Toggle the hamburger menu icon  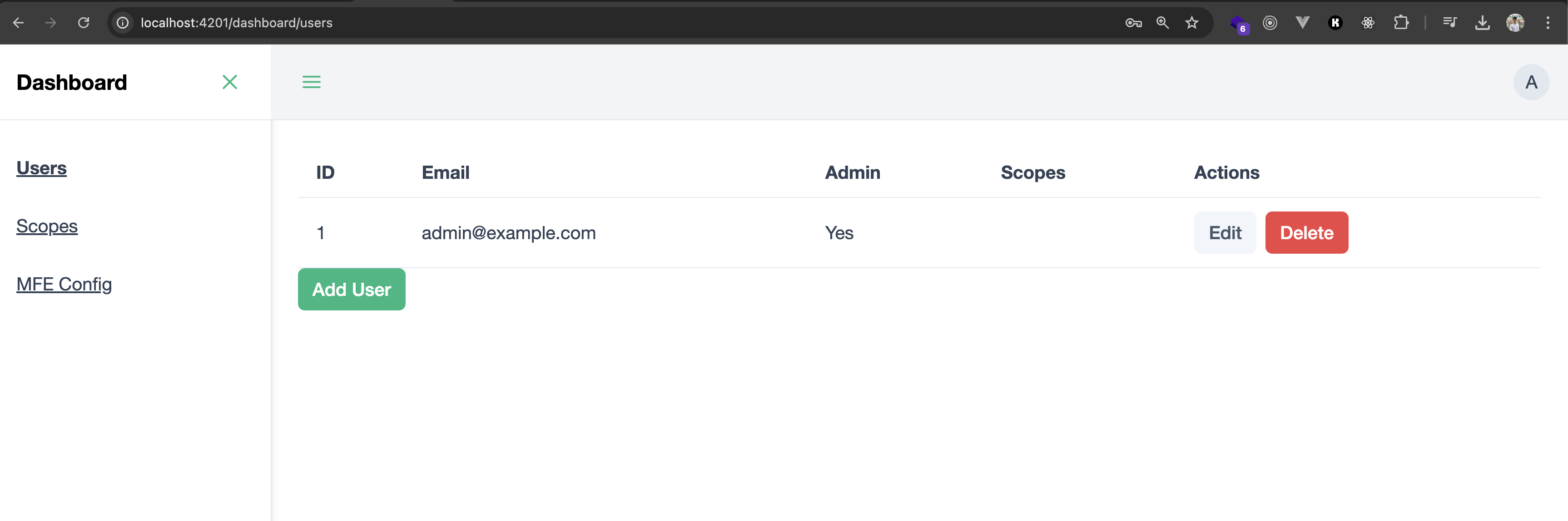point(311,82)
